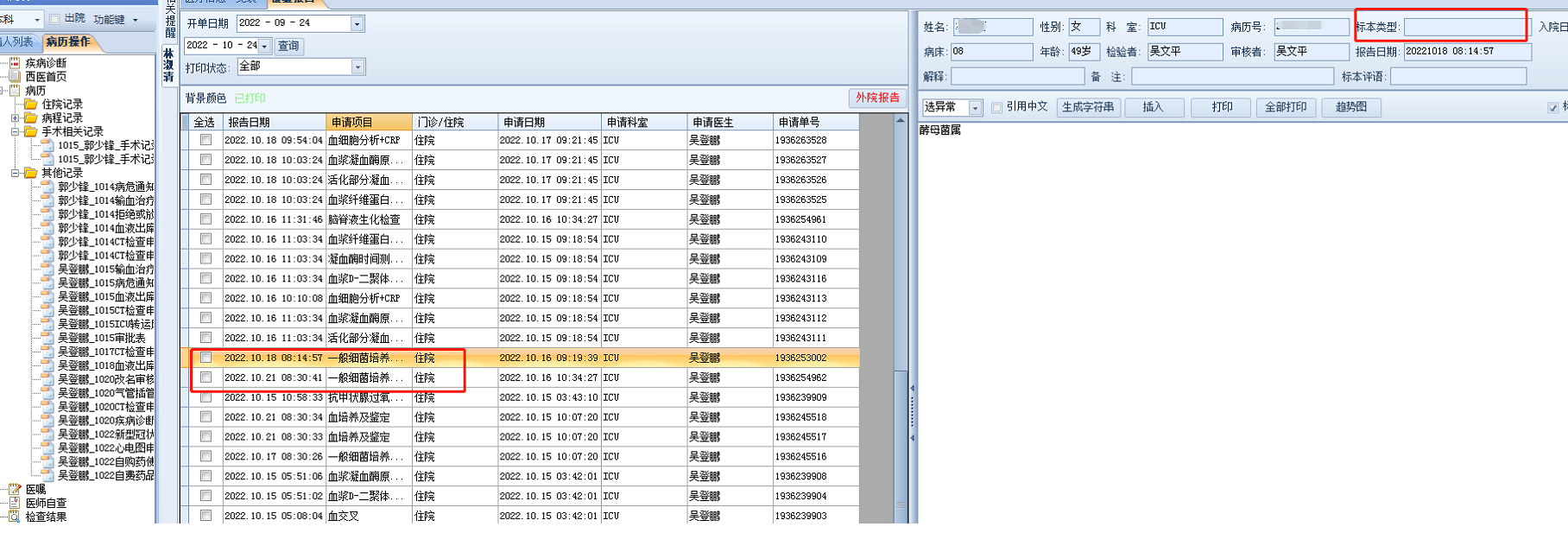1568x552 pixels.
Task: Open document 郭少锋_1014输血治疗
Action: [x=106, y=200]
